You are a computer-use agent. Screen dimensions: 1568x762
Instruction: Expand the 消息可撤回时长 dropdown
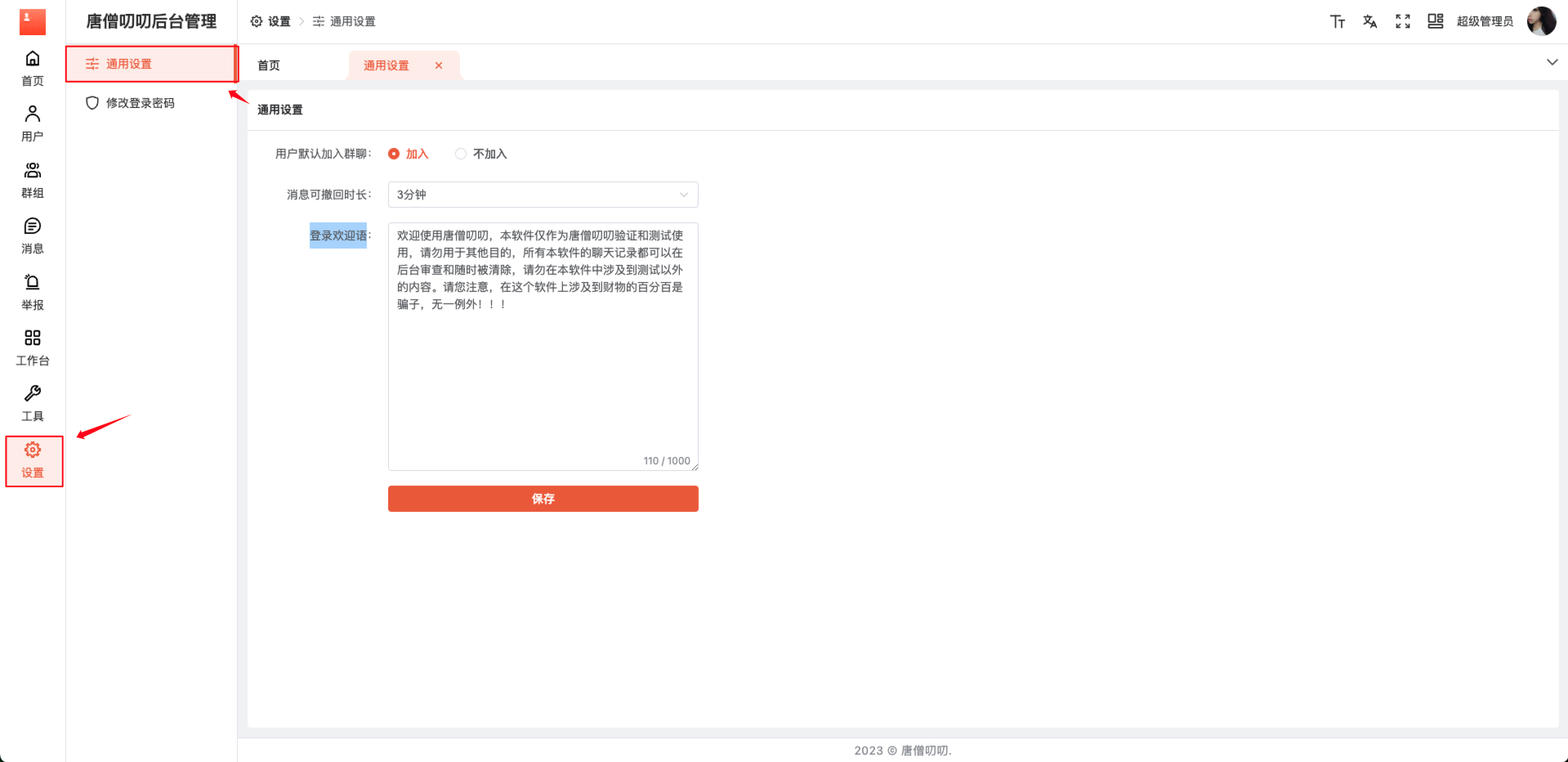click(543, 195)
